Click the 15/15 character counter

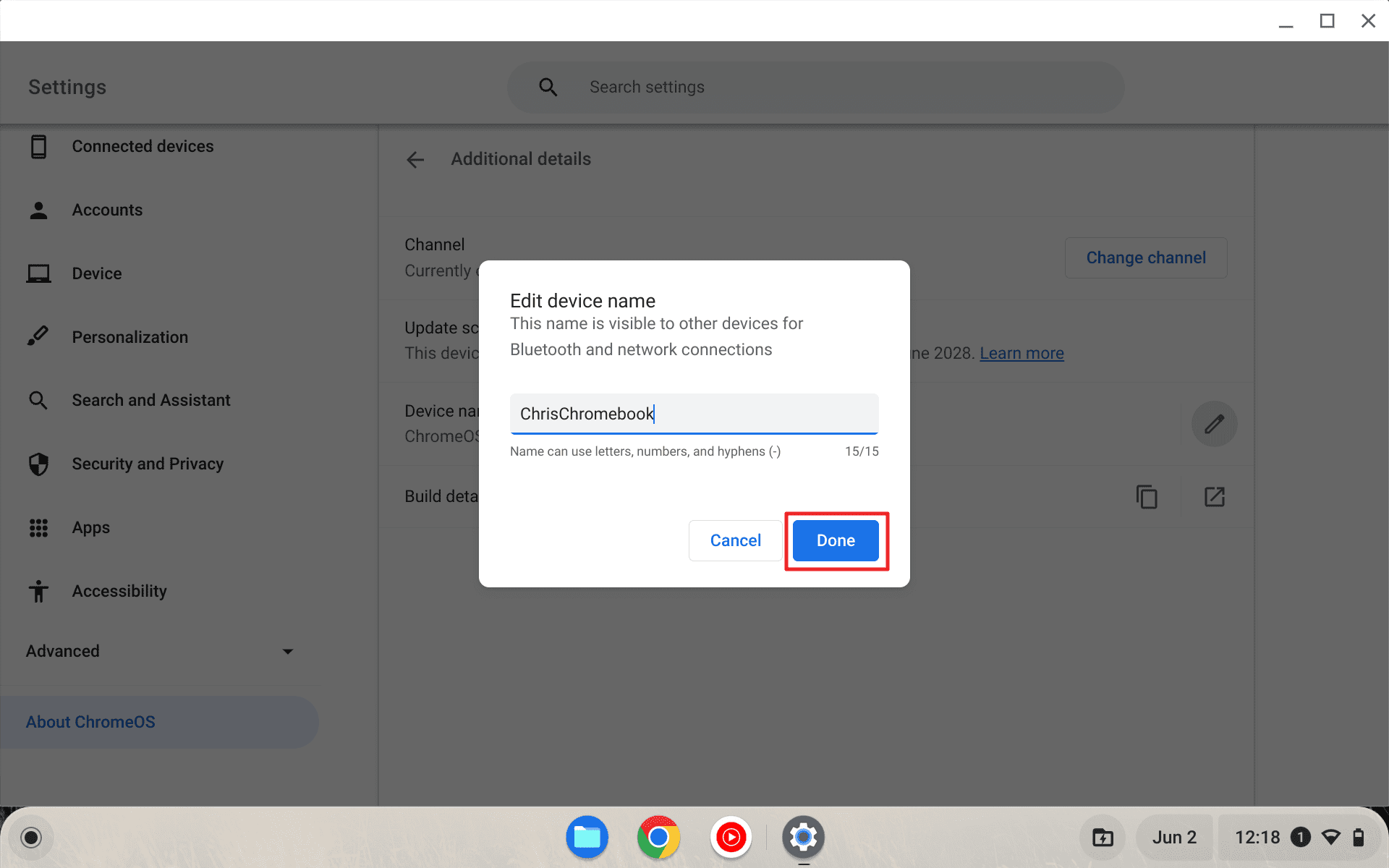(862, 451)
